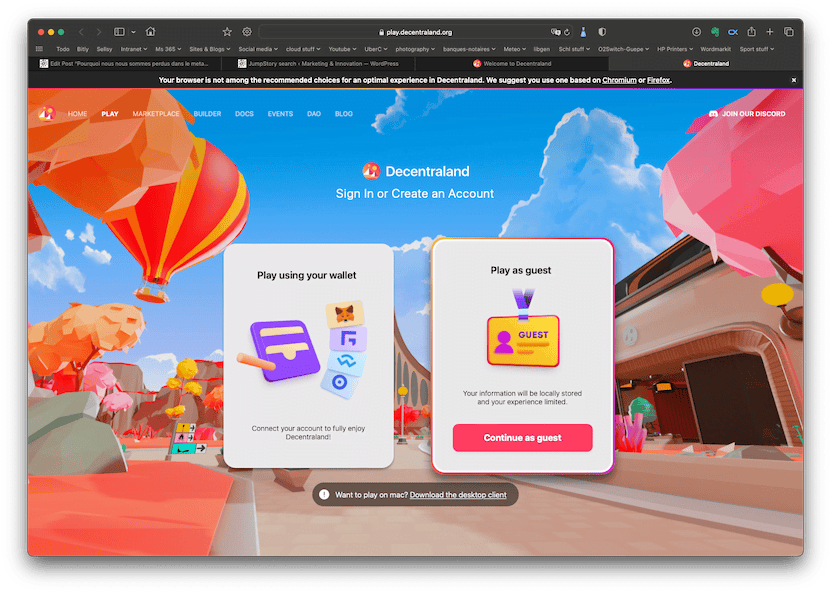Switch to the Edit Post browser tab
This screenshot has width=831, height=593.
coord(125,64)
